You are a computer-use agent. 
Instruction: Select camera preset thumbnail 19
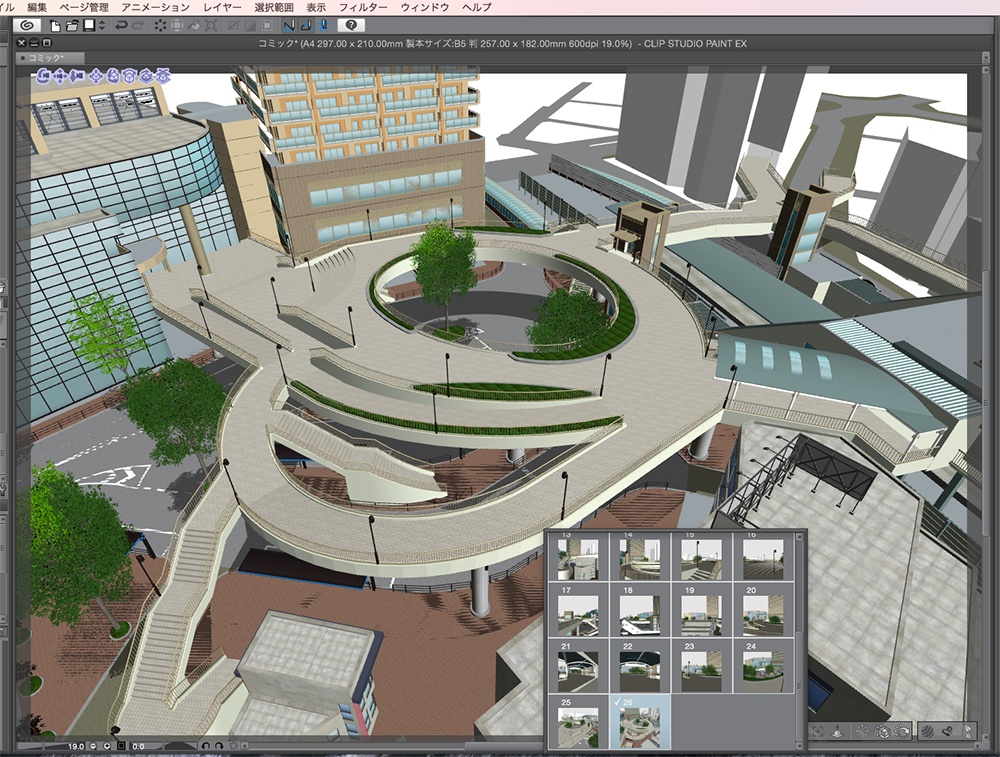[702, 610]
